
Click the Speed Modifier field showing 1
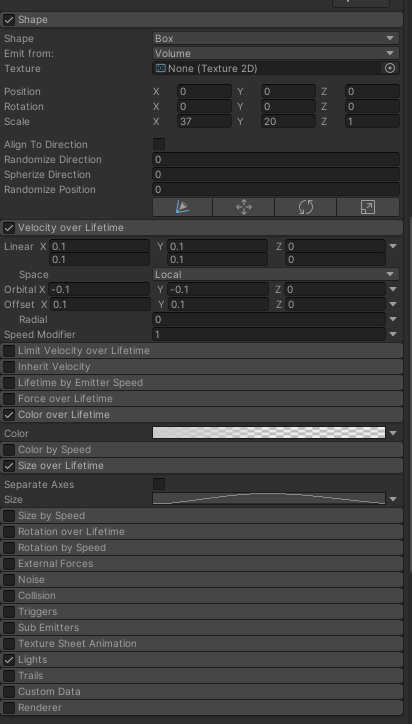[269, 334]
